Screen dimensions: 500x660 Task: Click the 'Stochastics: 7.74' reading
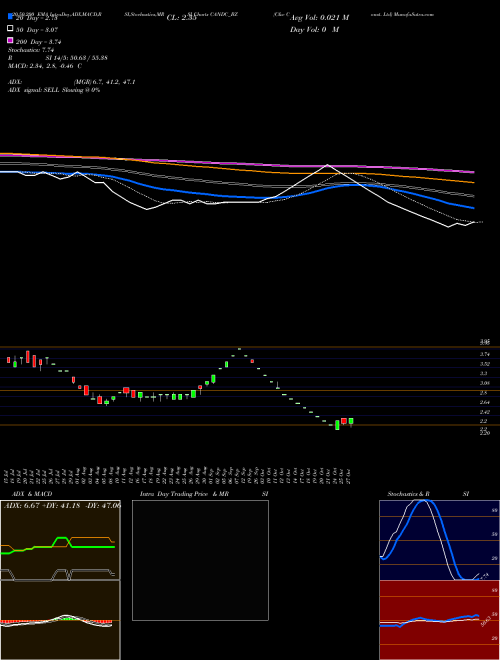pyautogui.click(x=31, y=50)
